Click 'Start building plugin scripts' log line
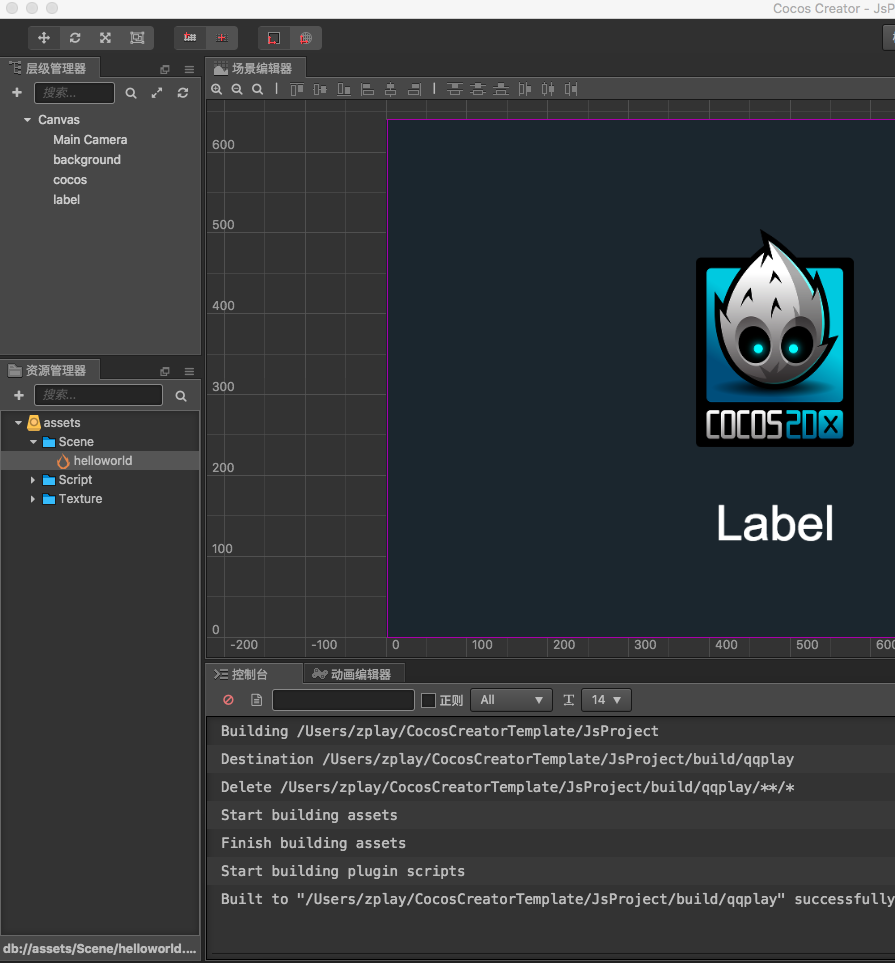Screen dimensions: 895x963 coord(343,871)
